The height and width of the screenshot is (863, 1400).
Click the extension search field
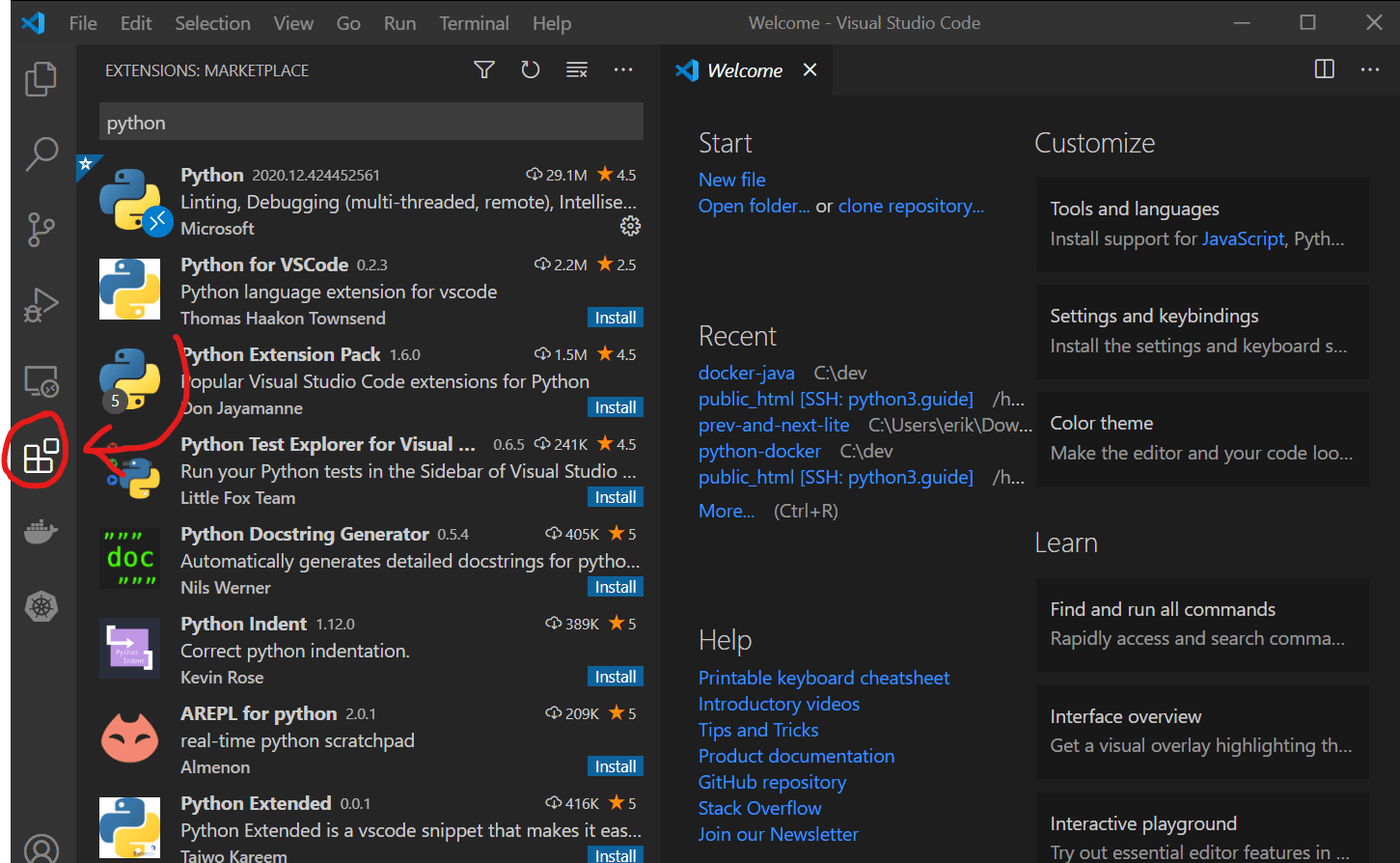370,121
